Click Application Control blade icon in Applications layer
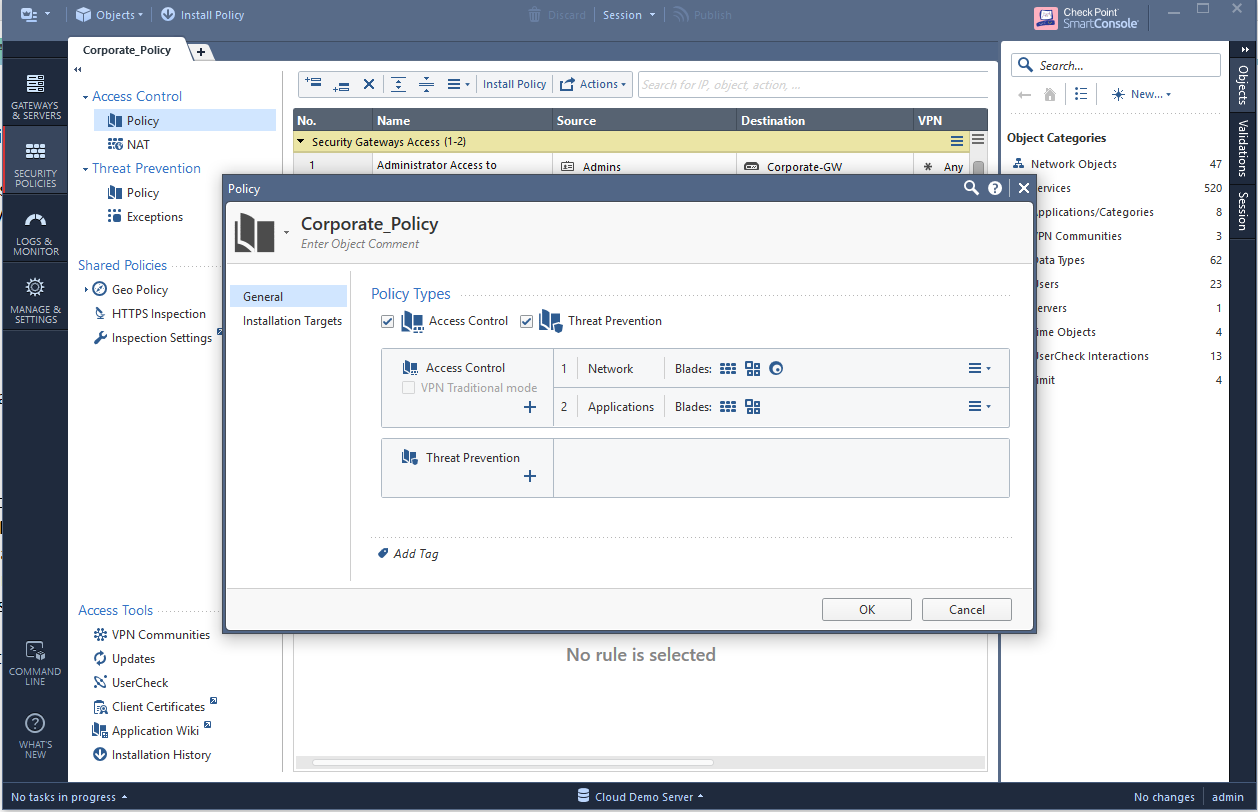Viewport: 1258px width, 812px height. point(753,406)
